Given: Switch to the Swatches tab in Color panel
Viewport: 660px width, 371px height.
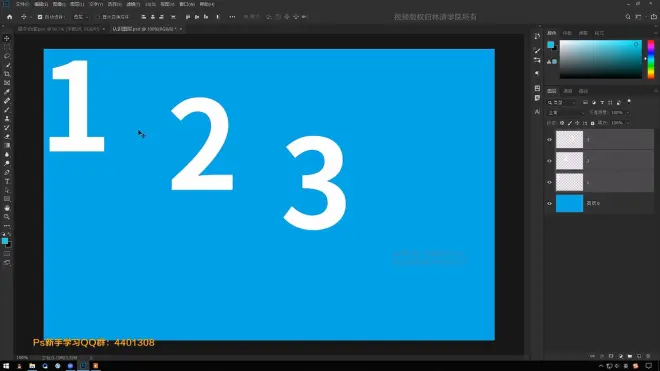Looking at the screenshot, I should click(567, 33).
